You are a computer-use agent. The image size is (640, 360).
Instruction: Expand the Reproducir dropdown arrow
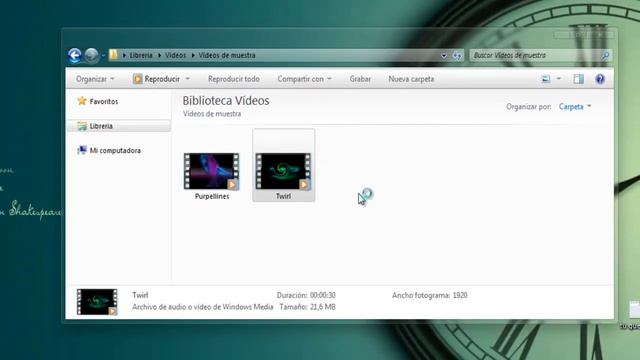point(188,79)
